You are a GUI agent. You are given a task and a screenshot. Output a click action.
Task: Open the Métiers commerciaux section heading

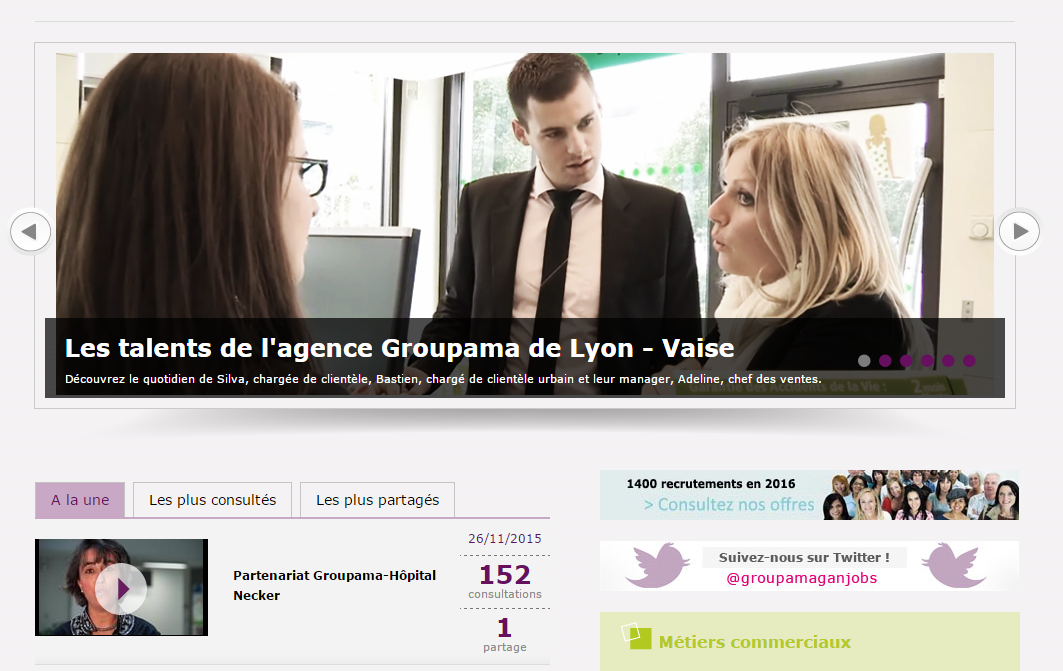click(755, 642)
